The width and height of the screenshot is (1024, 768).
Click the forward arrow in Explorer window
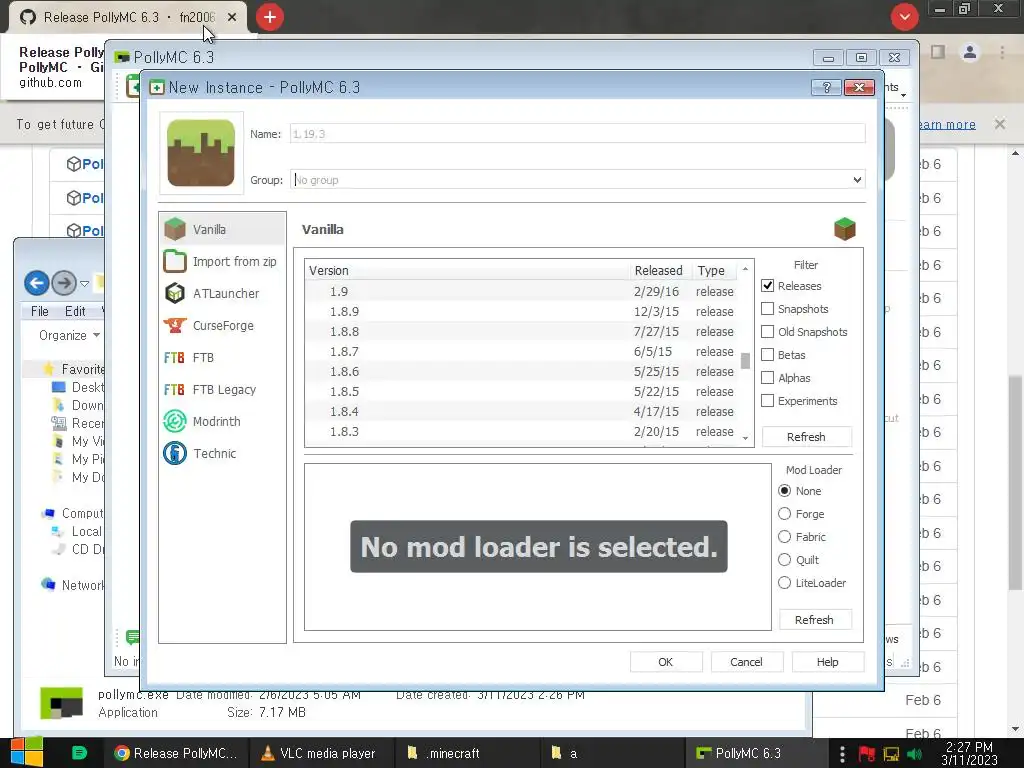click(x=64, y=283)
